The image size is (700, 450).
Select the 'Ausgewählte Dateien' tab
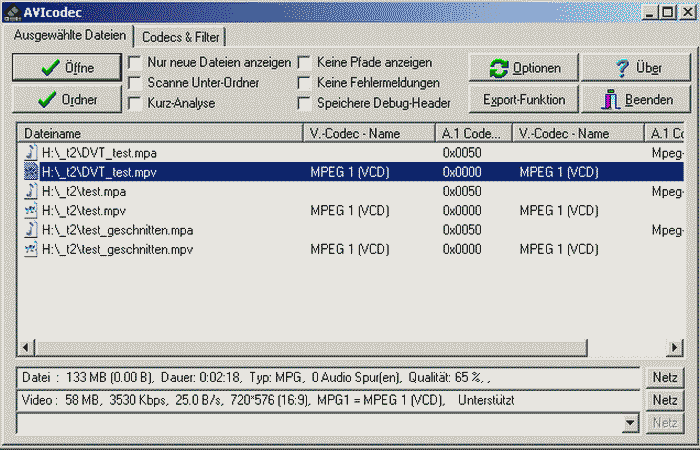(x=70, y=35)
